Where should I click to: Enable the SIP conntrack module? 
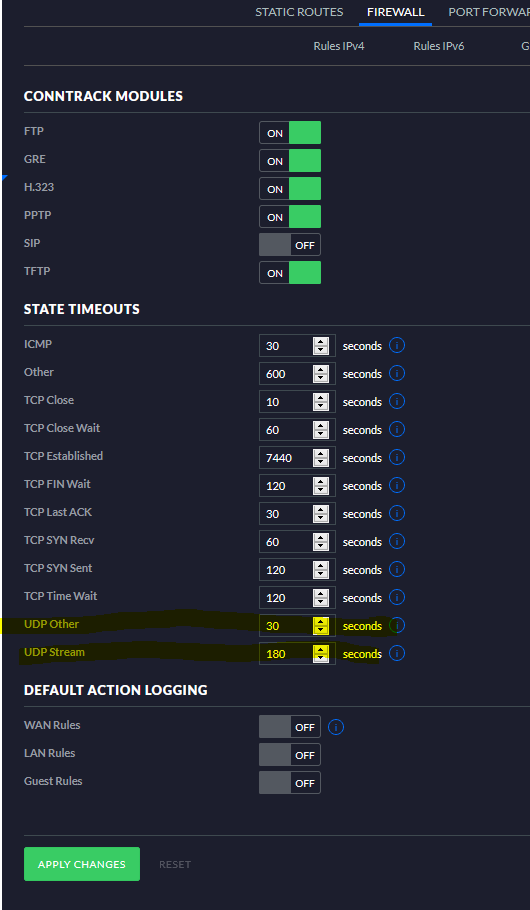(290, 245)
